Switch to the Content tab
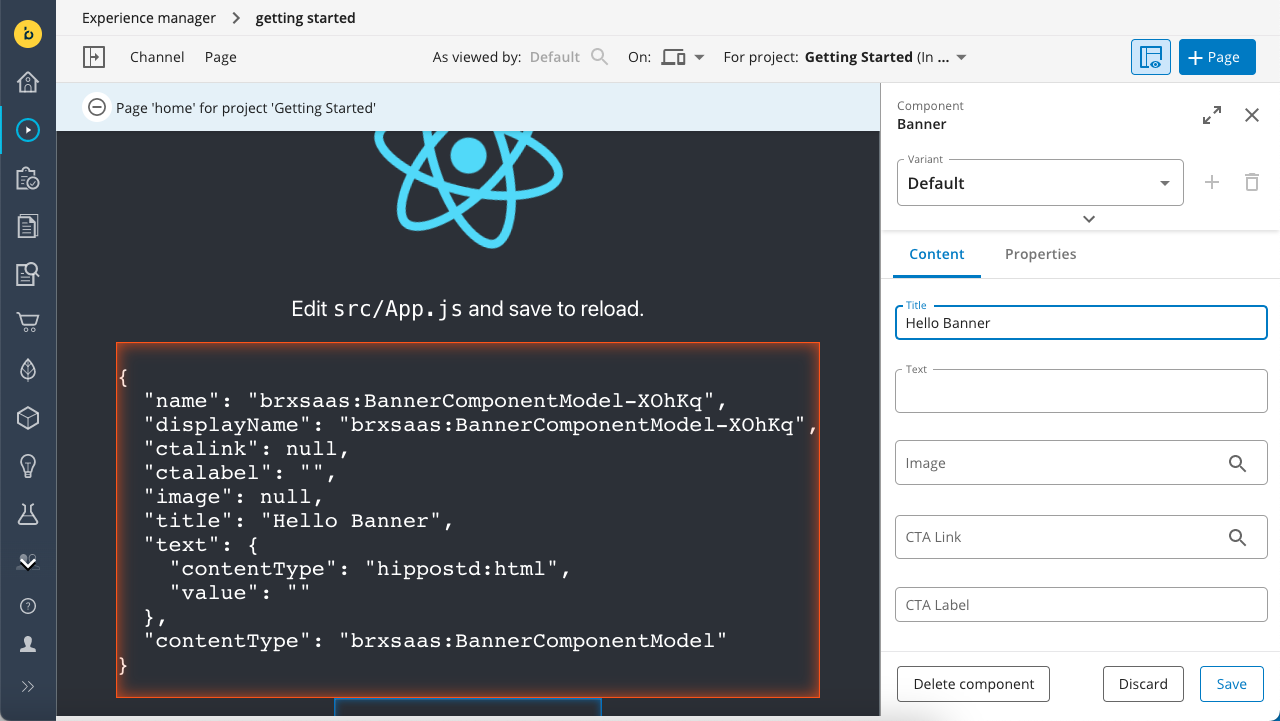Viewport: 1280px width, 721px height. [x=937, y=254]
